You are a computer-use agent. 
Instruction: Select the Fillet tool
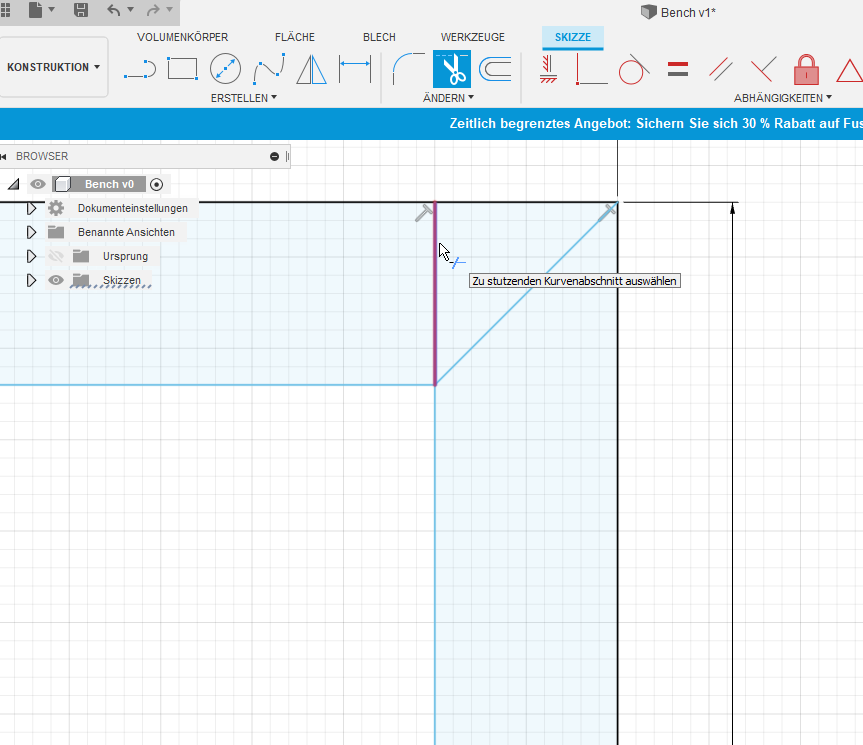(x=408, y=69)
